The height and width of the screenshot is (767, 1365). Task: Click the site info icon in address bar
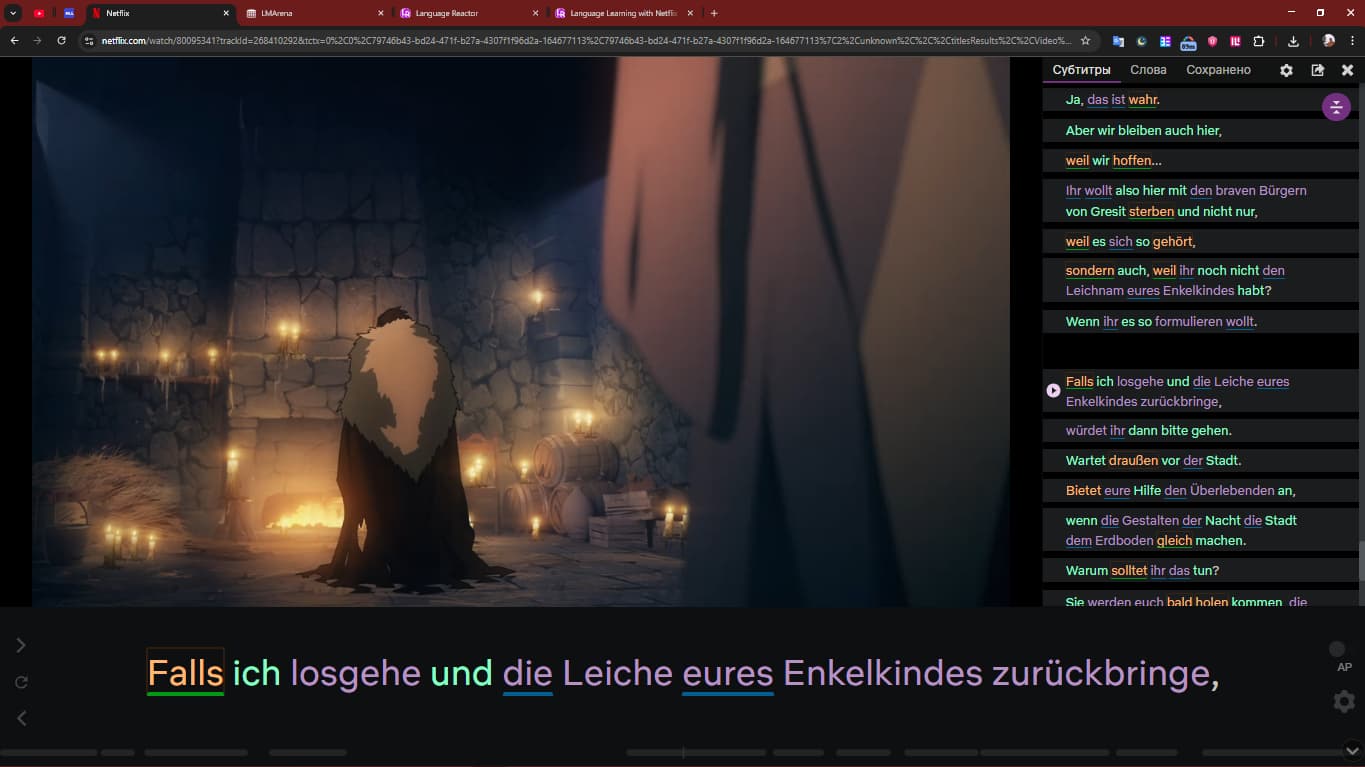[89, 41]
